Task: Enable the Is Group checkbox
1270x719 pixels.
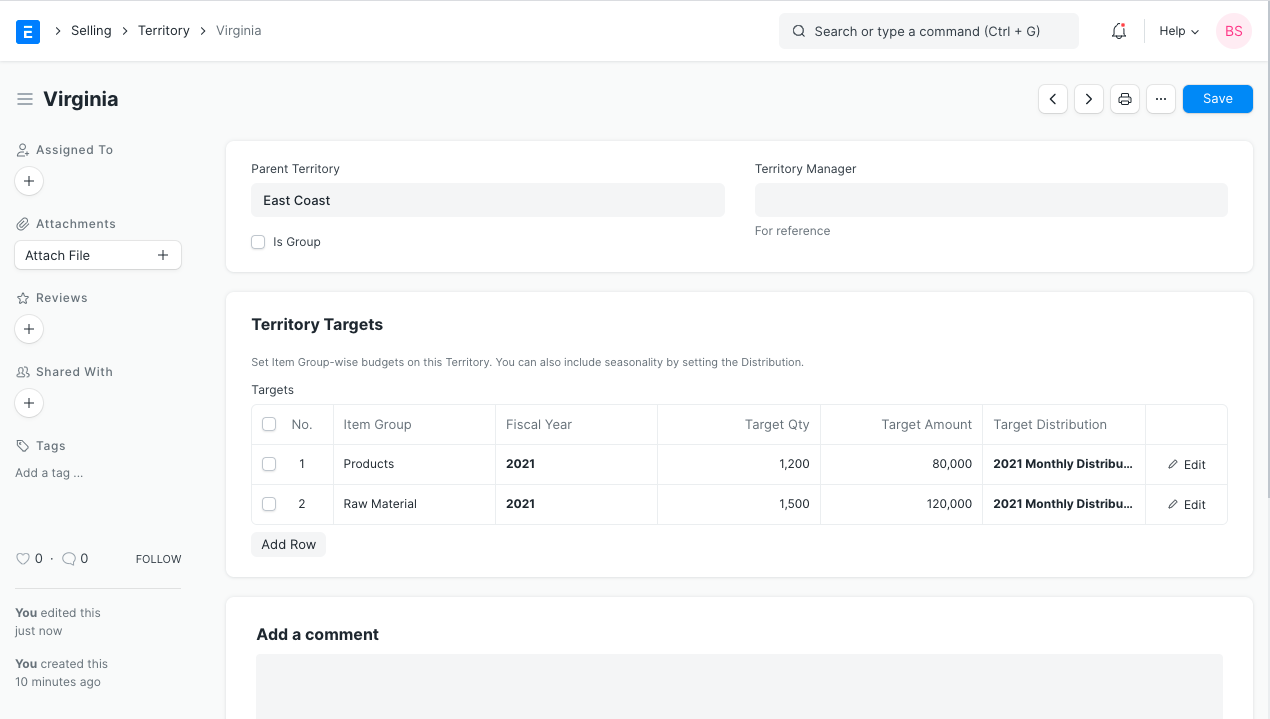Action: [x=258, y=242]
